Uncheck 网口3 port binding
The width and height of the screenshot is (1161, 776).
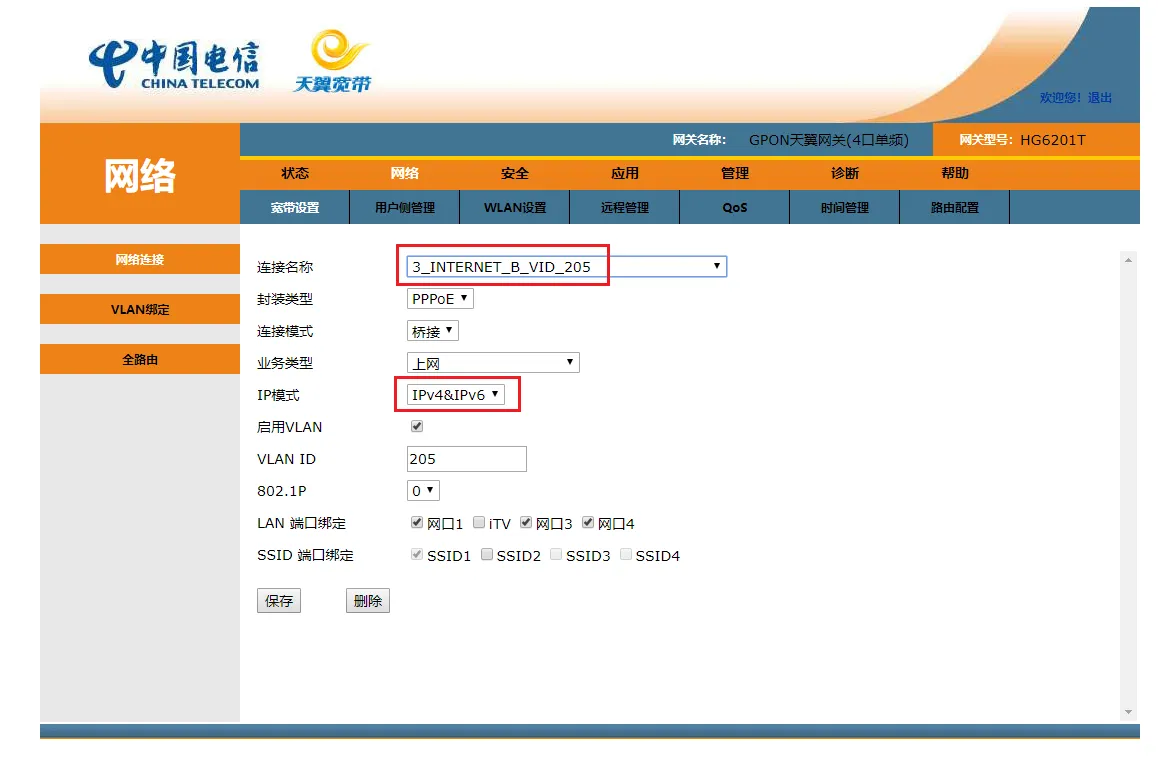[526, 523]
